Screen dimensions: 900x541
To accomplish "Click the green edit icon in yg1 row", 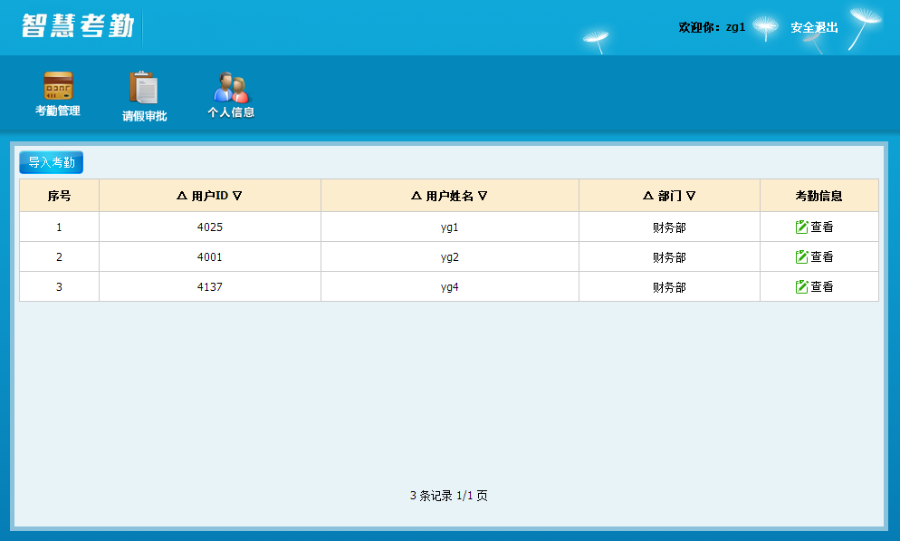I will pyautogui.click(x=802, y=227).
